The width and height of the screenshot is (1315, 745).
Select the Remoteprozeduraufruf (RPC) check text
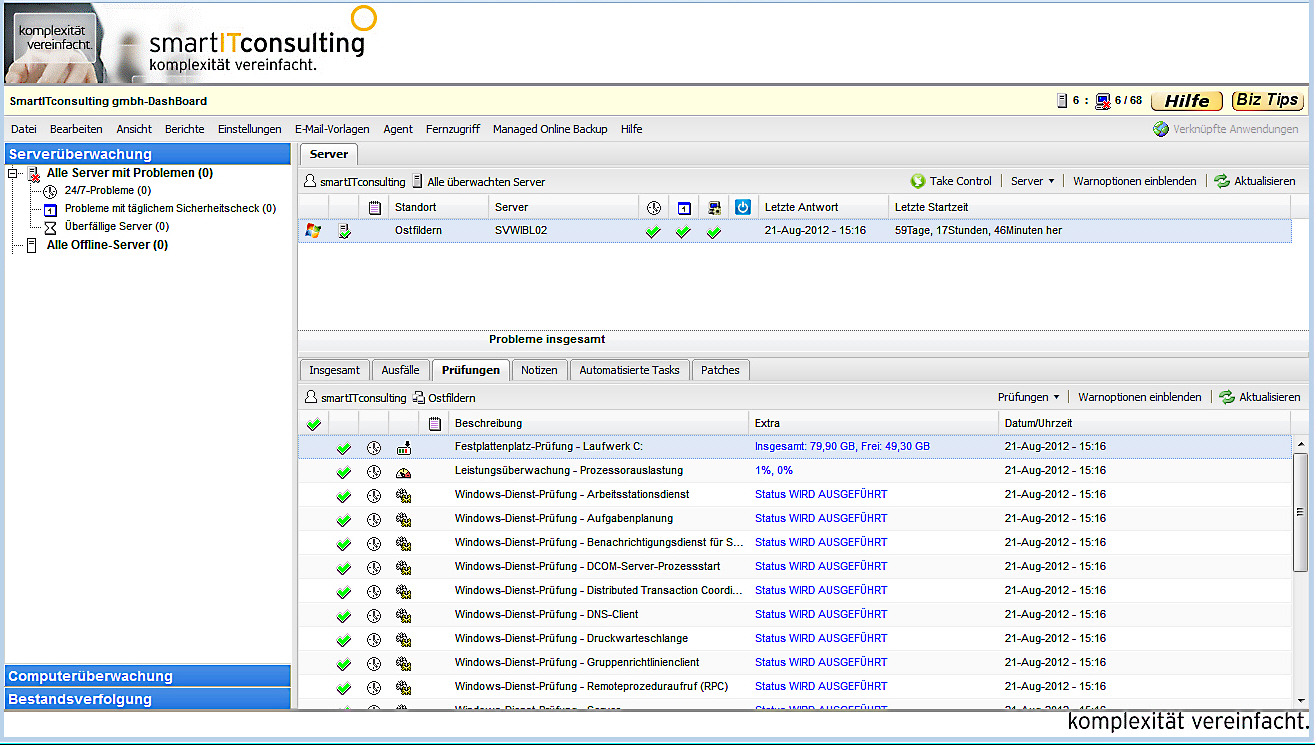[x=591, y=687]
